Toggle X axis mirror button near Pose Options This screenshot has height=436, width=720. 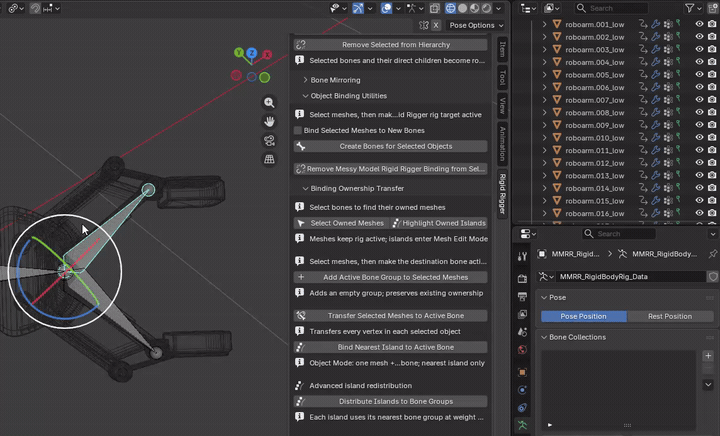436,25
